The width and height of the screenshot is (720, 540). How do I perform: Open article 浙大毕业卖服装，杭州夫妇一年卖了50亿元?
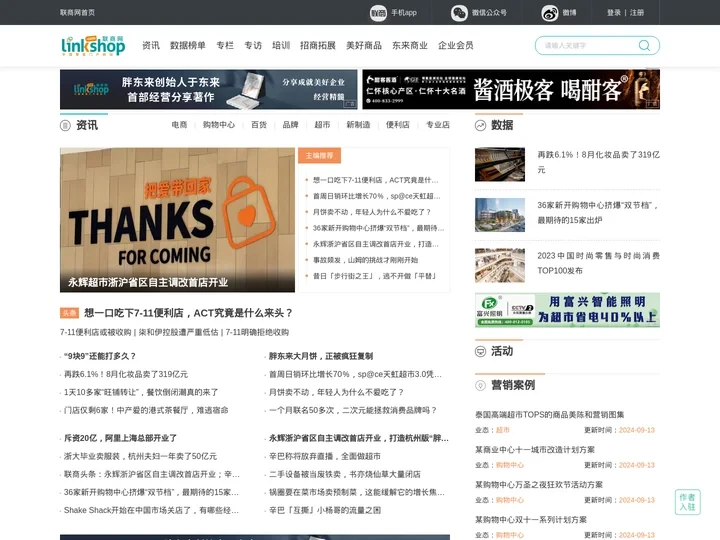point(141,456)
